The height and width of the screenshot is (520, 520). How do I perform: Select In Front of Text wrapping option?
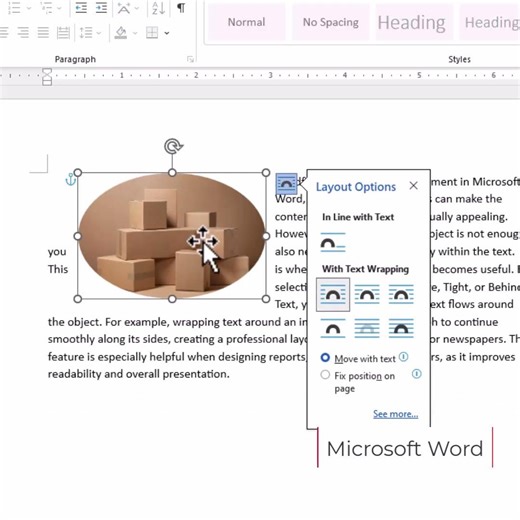401,328
